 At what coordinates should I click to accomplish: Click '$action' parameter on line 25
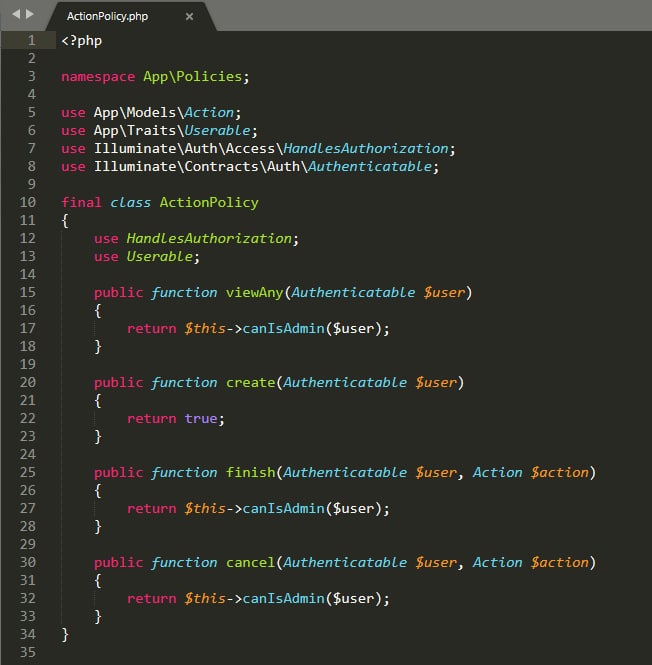click(x=560, y=472)
